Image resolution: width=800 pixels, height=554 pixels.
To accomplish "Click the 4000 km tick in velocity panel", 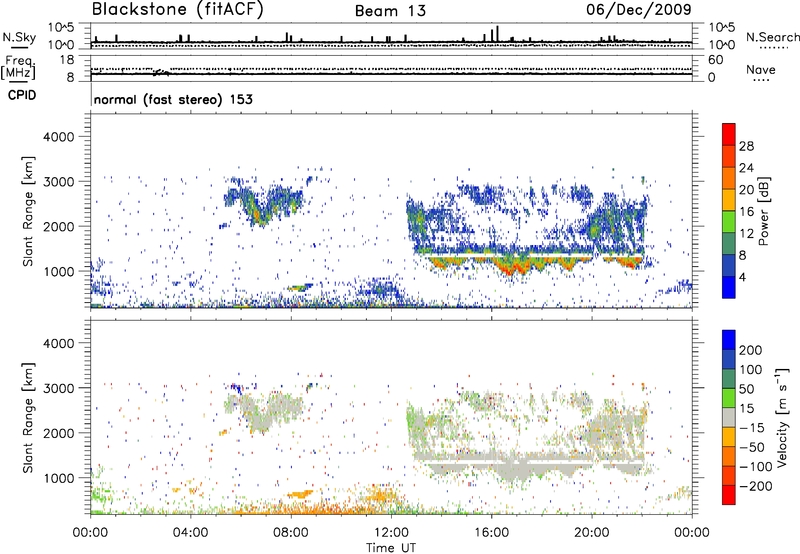I will (x=58, y=343).
